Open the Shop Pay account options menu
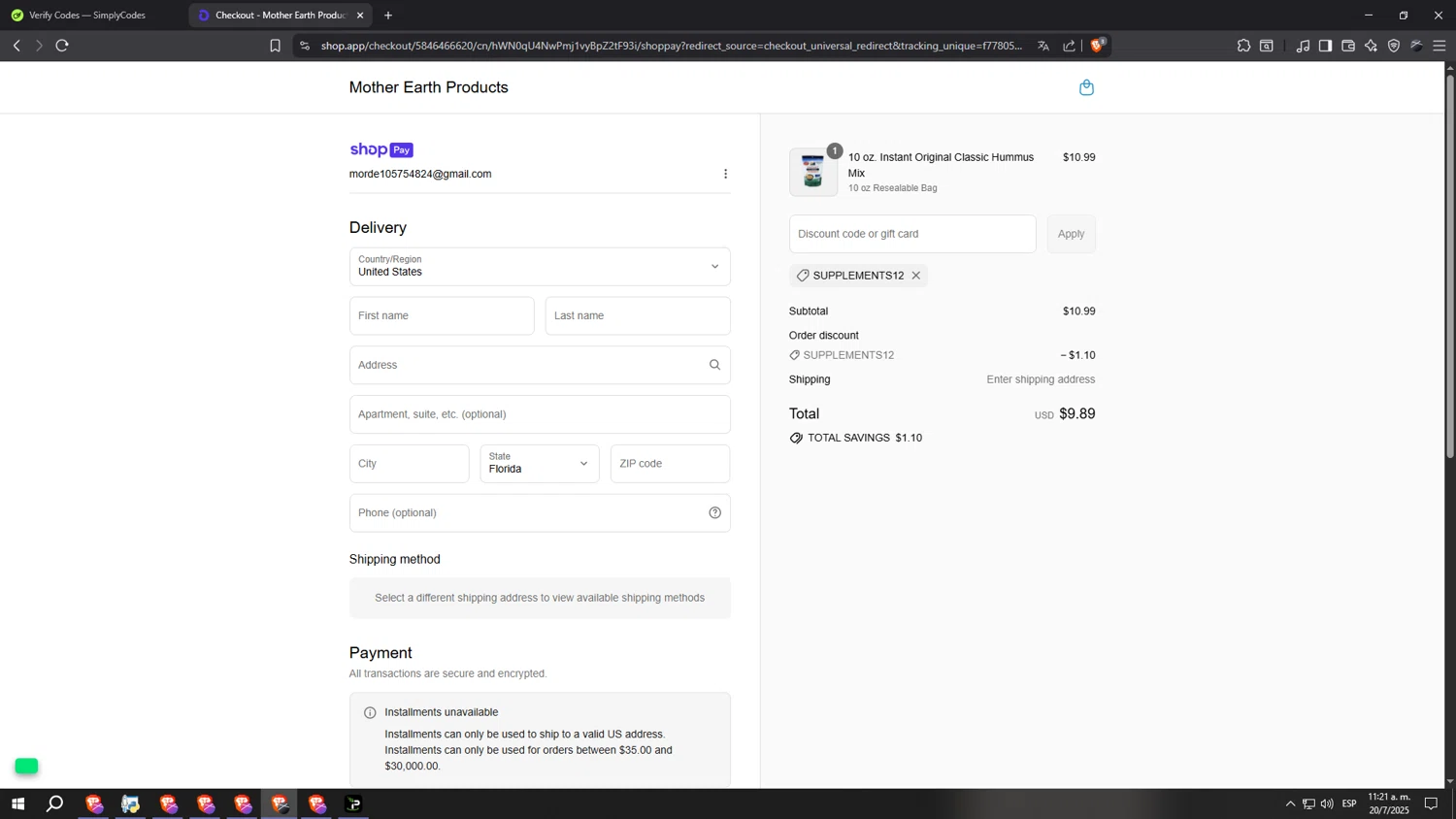 pos(725,174)
